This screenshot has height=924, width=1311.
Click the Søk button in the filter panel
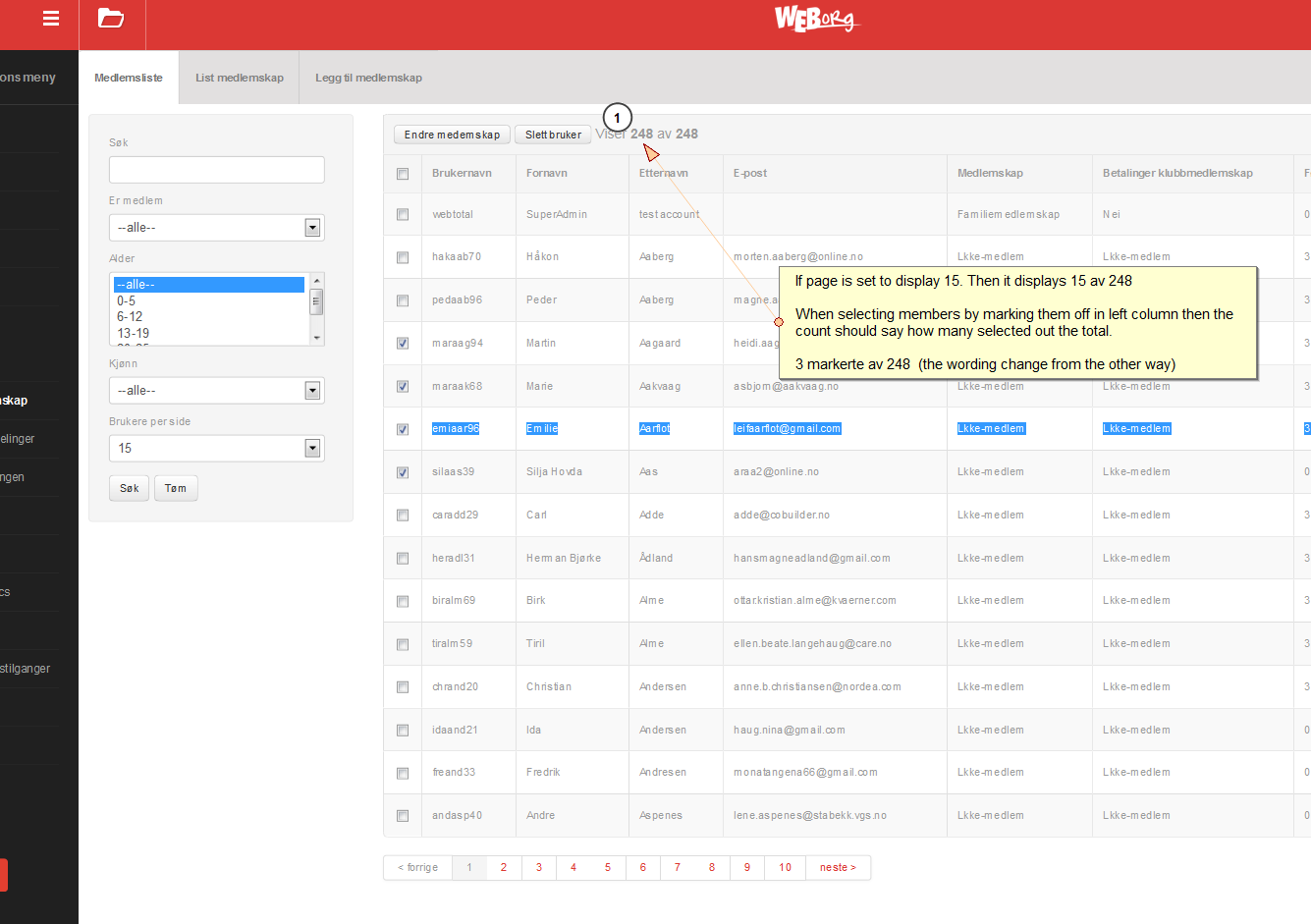click(x=130, y=488)
